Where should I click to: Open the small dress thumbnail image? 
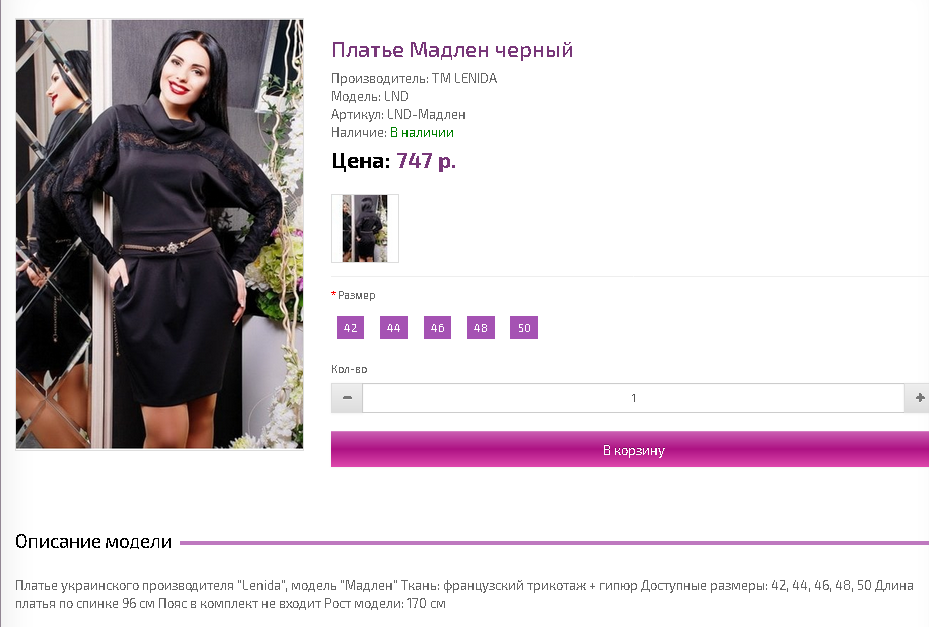click(365, 228)
